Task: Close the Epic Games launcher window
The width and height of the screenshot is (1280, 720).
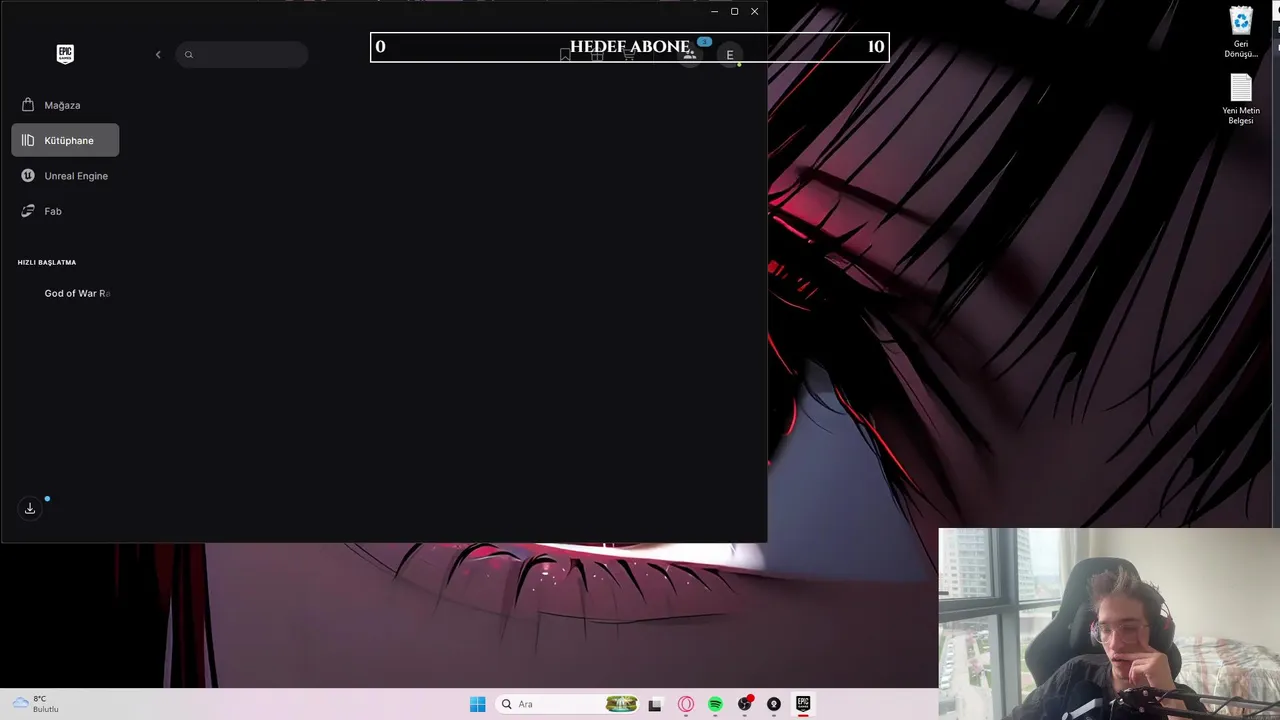Action: (x=754, y=11)
